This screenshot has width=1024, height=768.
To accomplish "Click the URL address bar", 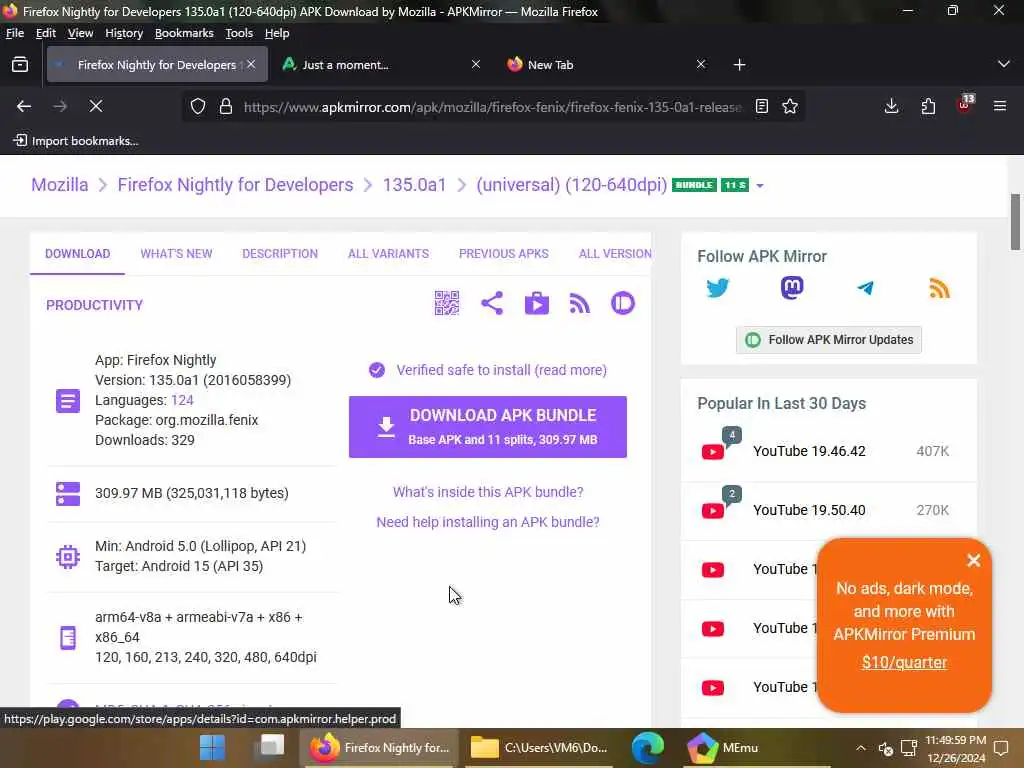I will point(492,106).
